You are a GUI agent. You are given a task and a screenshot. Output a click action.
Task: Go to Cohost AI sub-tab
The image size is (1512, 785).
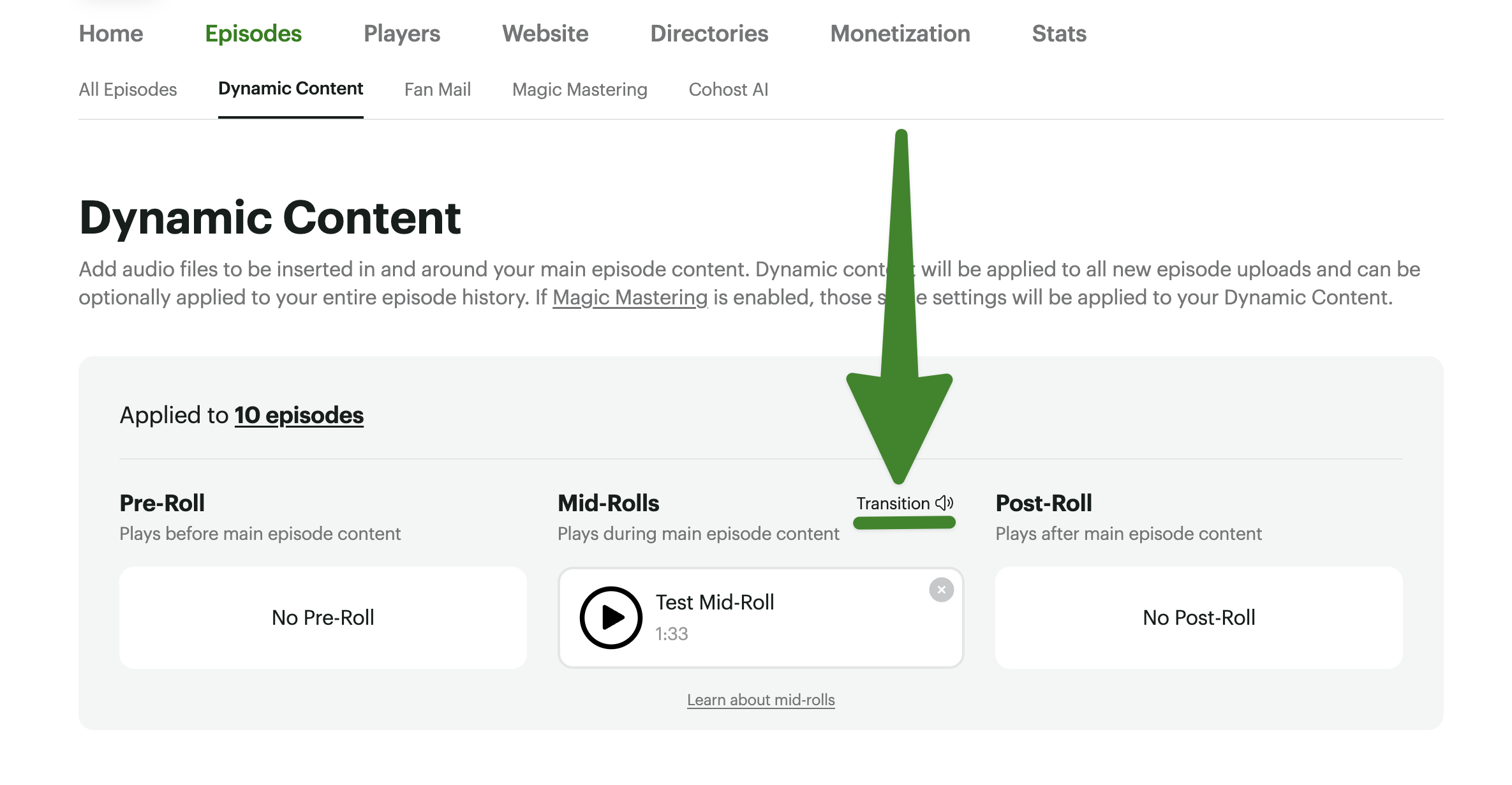(x=728, y=89)
